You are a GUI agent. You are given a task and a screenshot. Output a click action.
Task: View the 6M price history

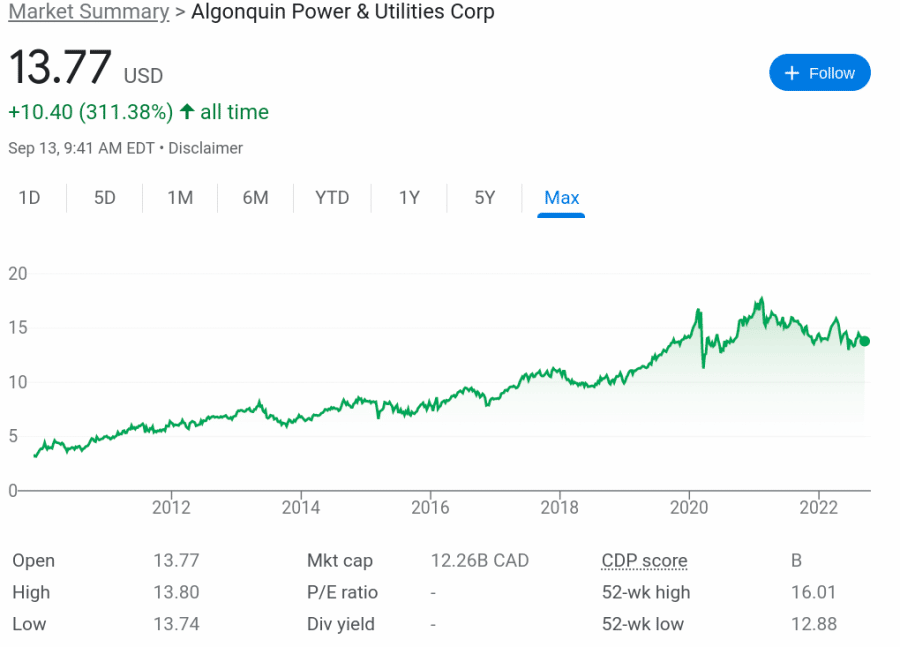click(x=255, y=198)
